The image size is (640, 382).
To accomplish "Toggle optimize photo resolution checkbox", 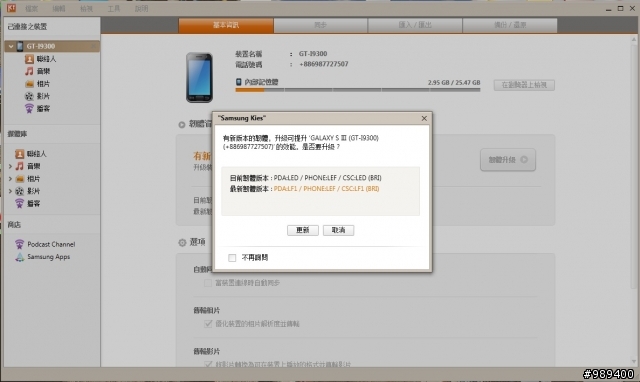I will point(208,324).
